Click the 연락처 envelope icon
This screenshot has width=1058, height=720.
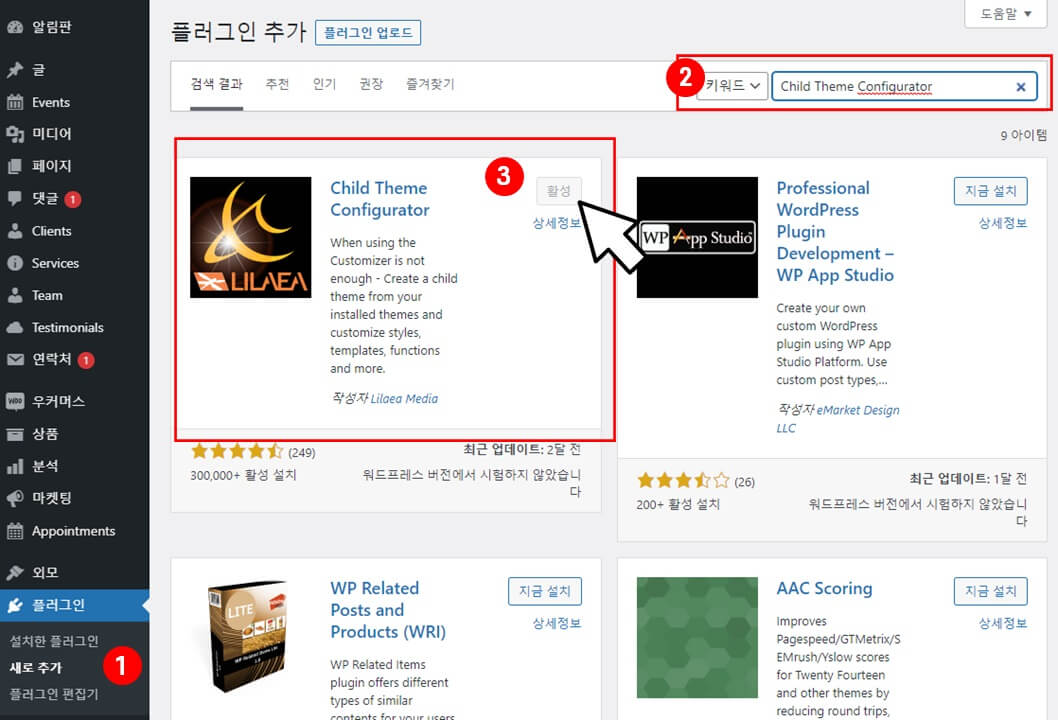point(15,360)
